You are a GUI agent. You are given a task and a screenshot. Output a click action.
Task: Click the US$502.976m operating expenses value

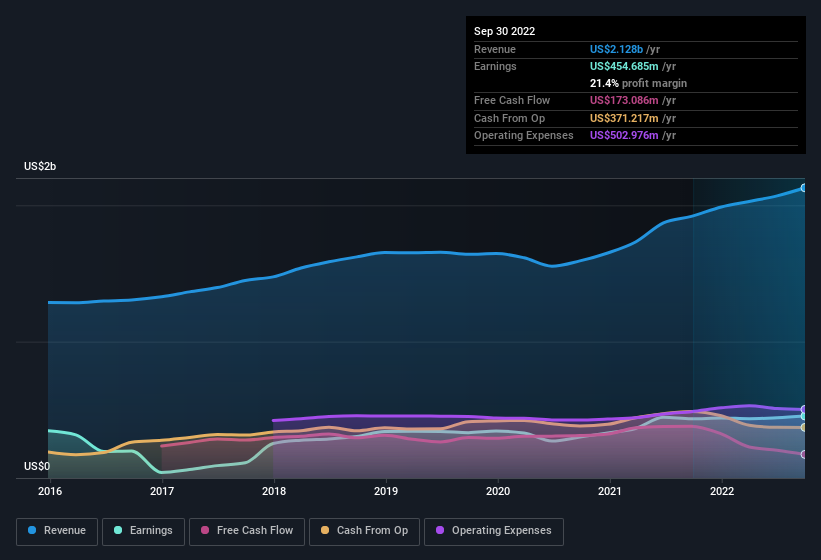[x=624, y=136]
